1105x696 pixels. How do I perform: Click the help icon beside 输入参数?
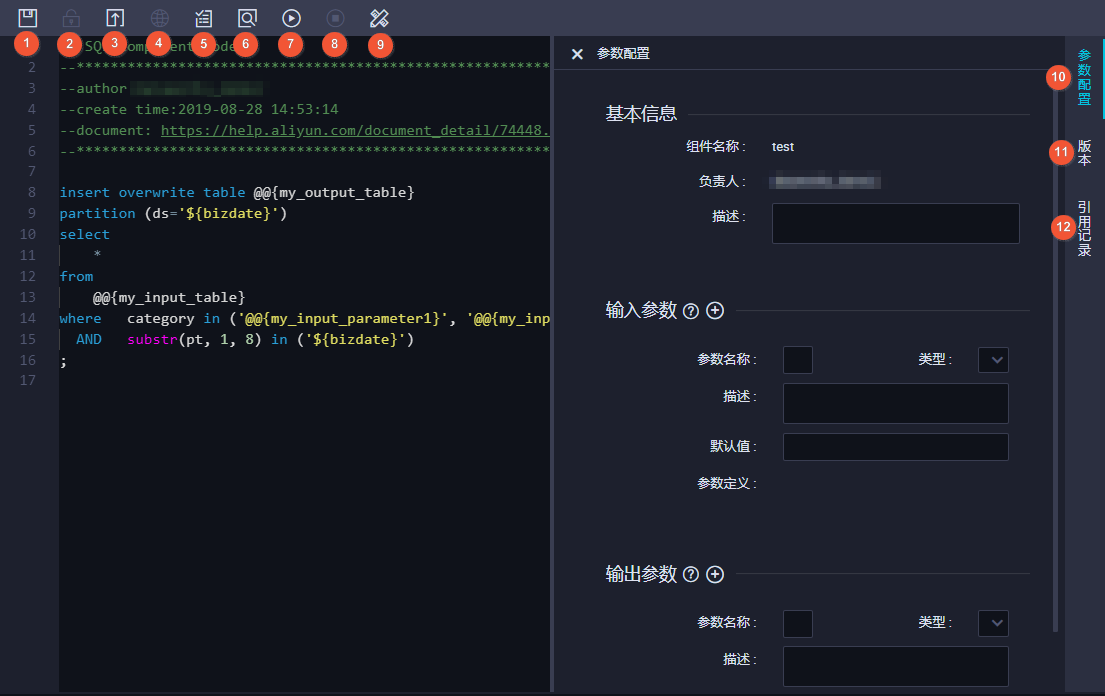coord(691,311)
